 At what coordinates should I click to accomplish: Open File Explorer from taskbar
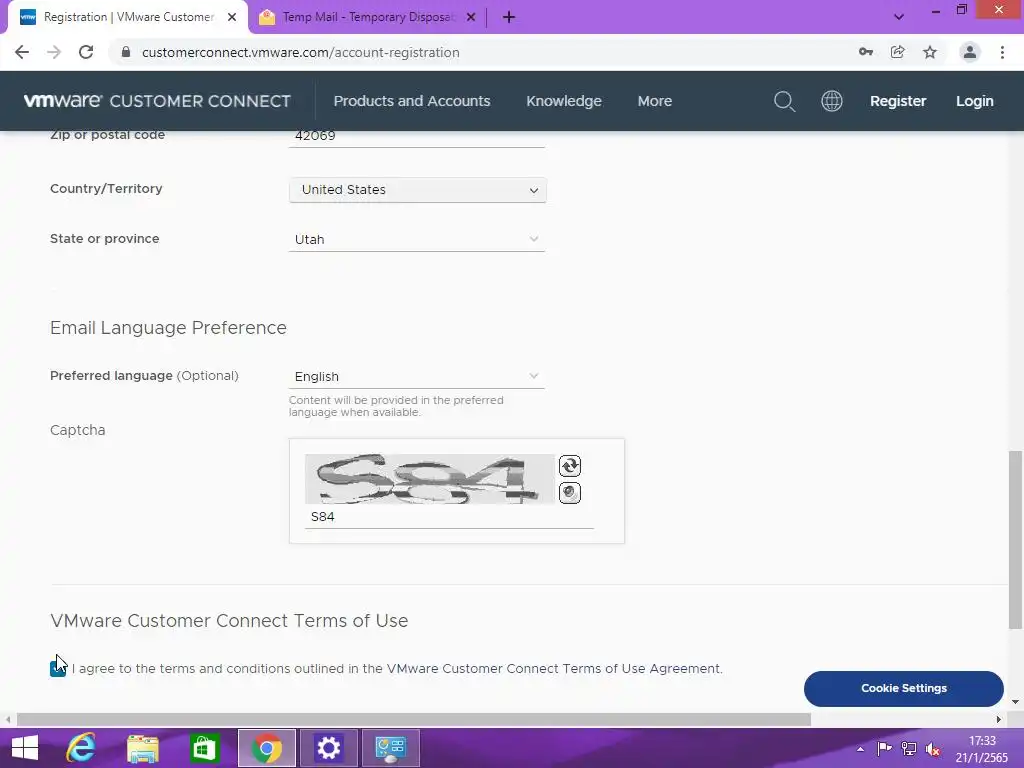point(143,748)
